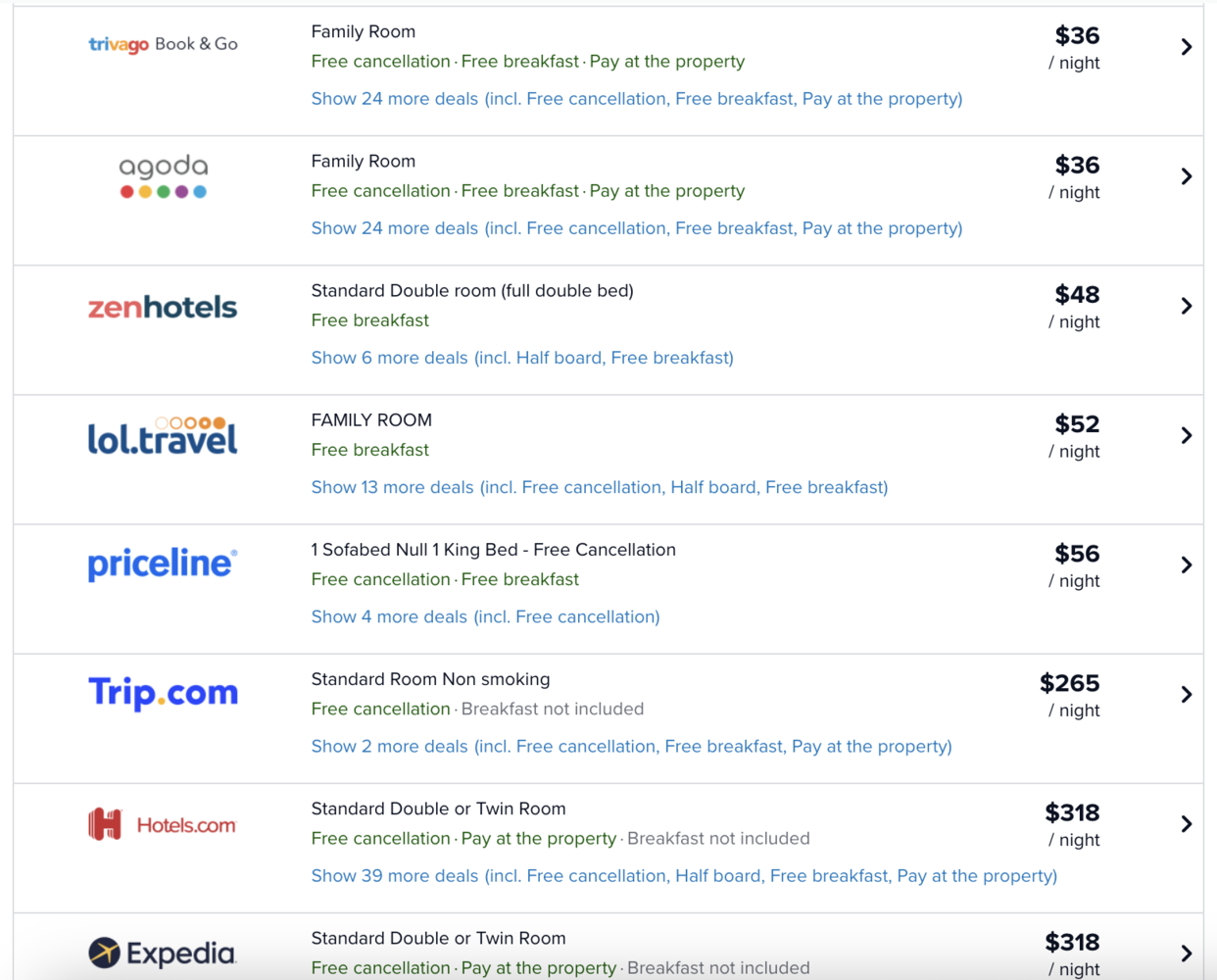This screenshot has width=1217, height=980.
Task: Show 2 more deals from Trip.com
Action: point(631,746)
